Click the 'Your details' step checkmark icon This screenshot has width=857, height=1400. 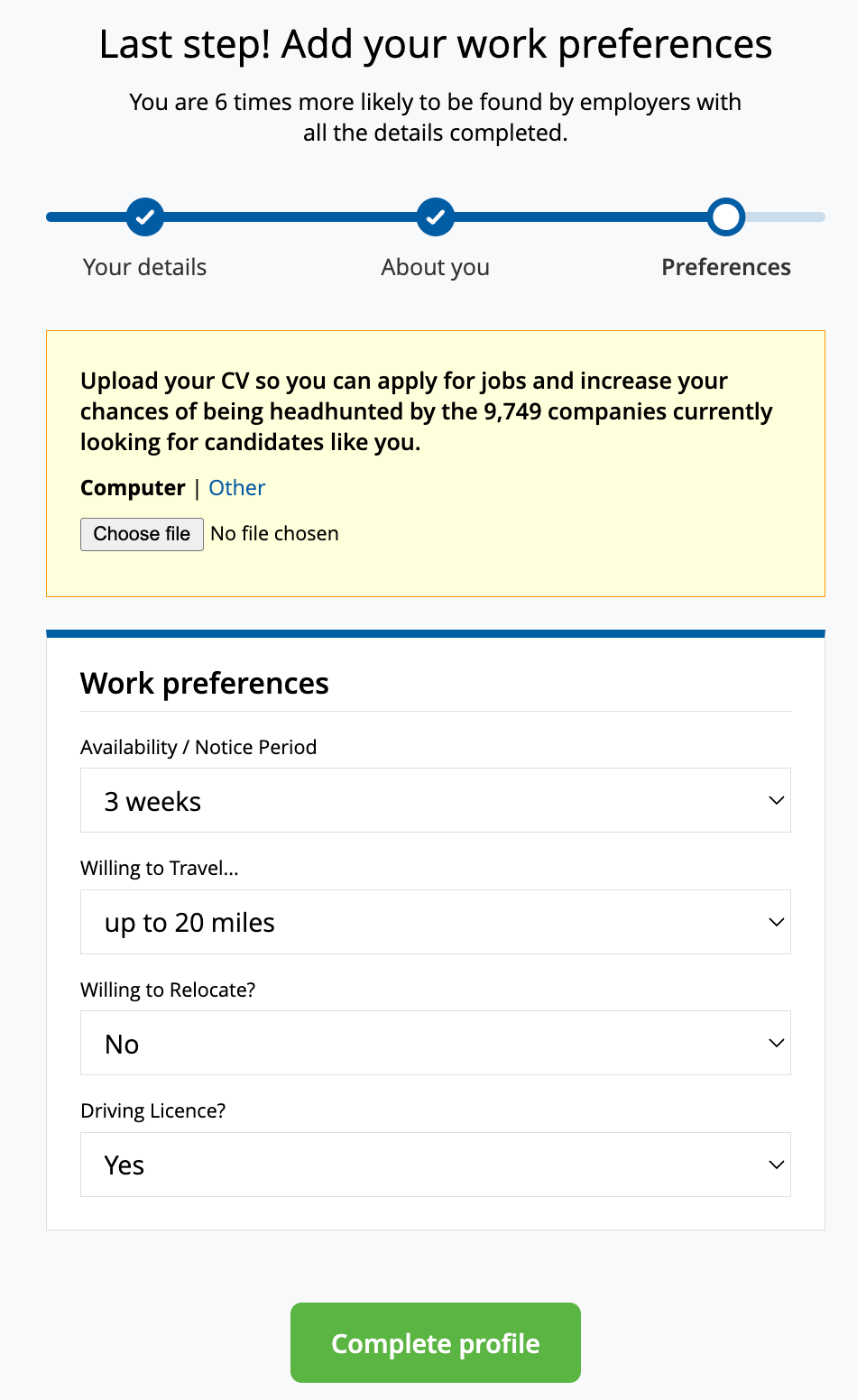[145, 216]
